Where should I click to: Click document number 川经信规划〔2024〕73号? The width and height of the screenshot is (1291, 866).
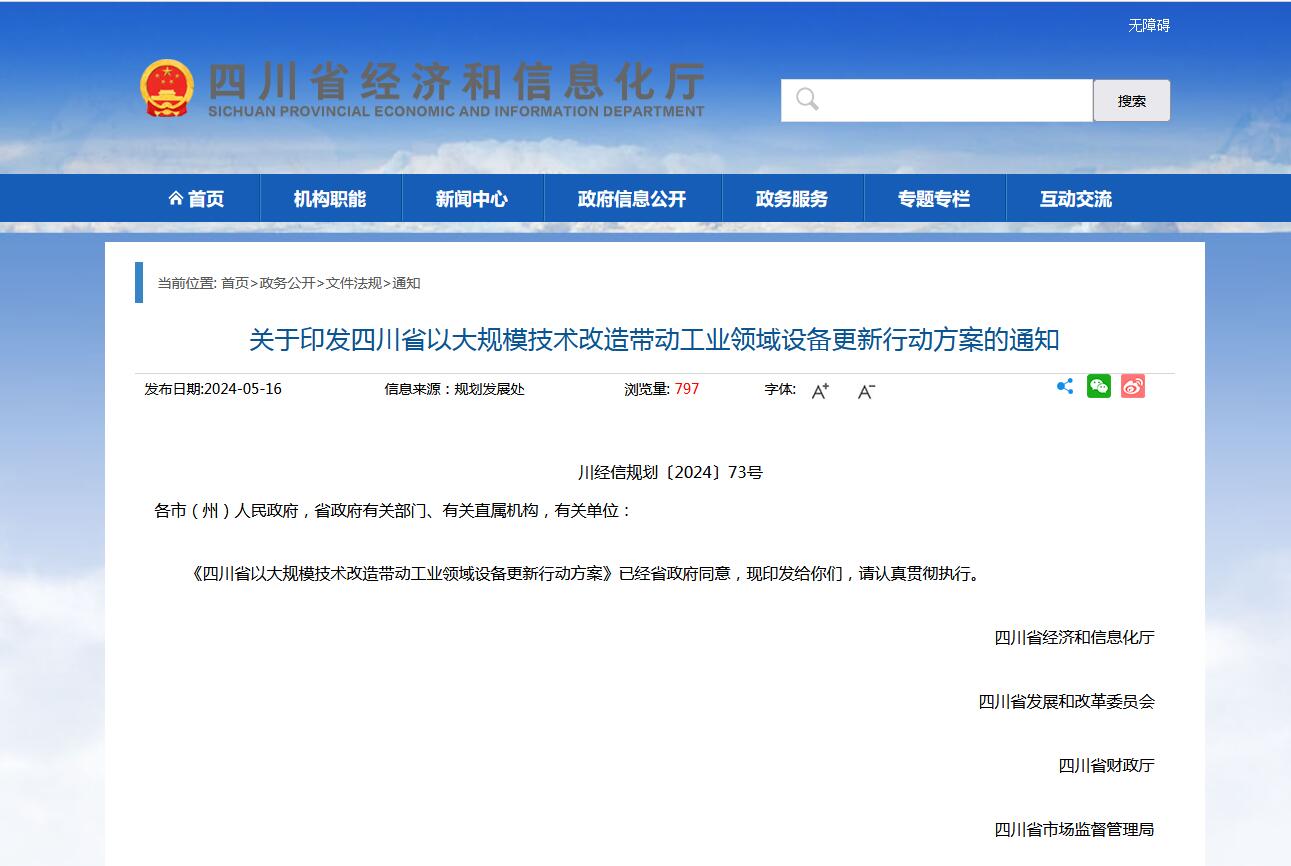670,472
